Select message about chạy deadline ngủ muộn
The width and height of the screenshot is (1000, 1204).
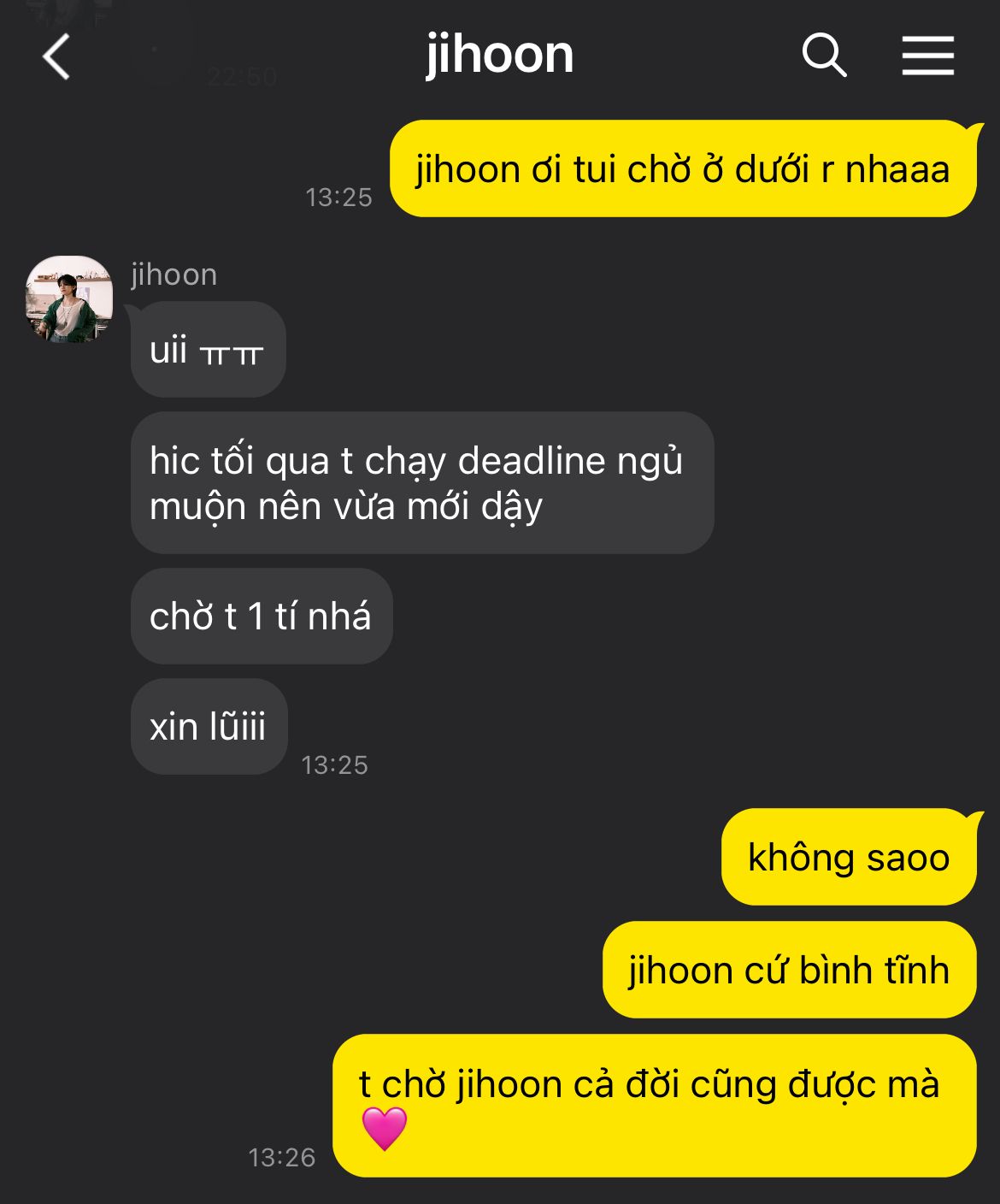422,483
